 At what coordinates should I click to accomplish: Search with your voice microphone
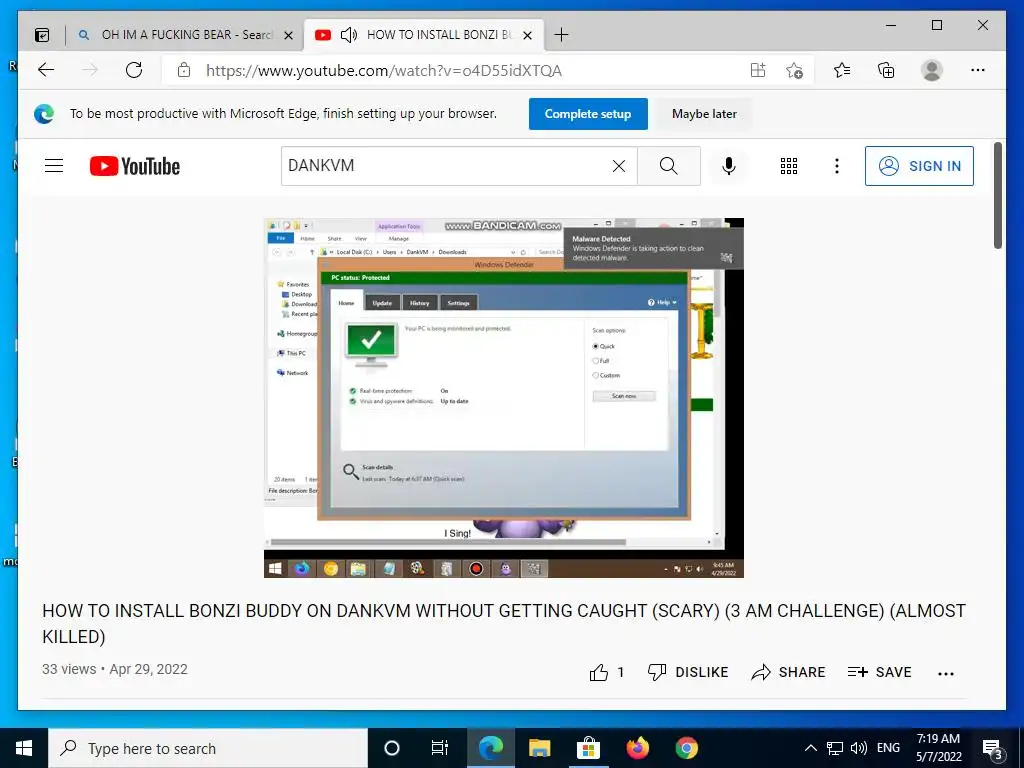729,166
